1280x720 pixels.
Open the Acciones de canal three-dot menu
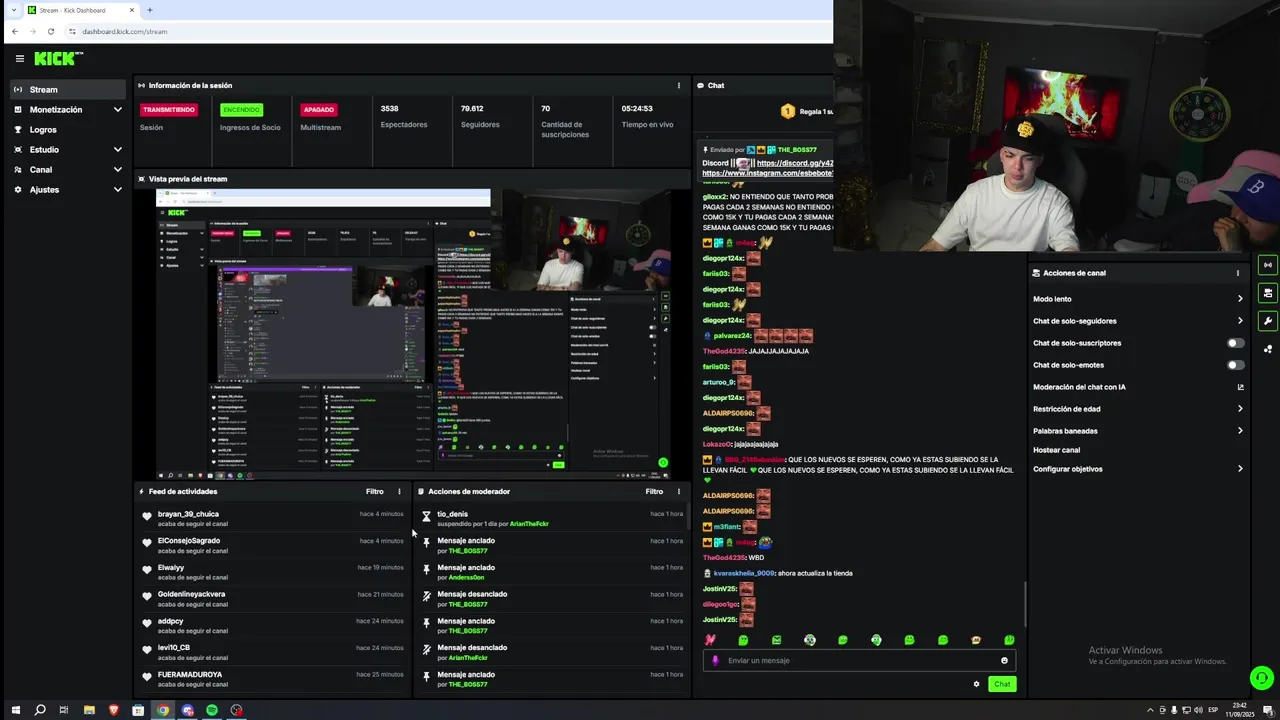pos(1238,273)
